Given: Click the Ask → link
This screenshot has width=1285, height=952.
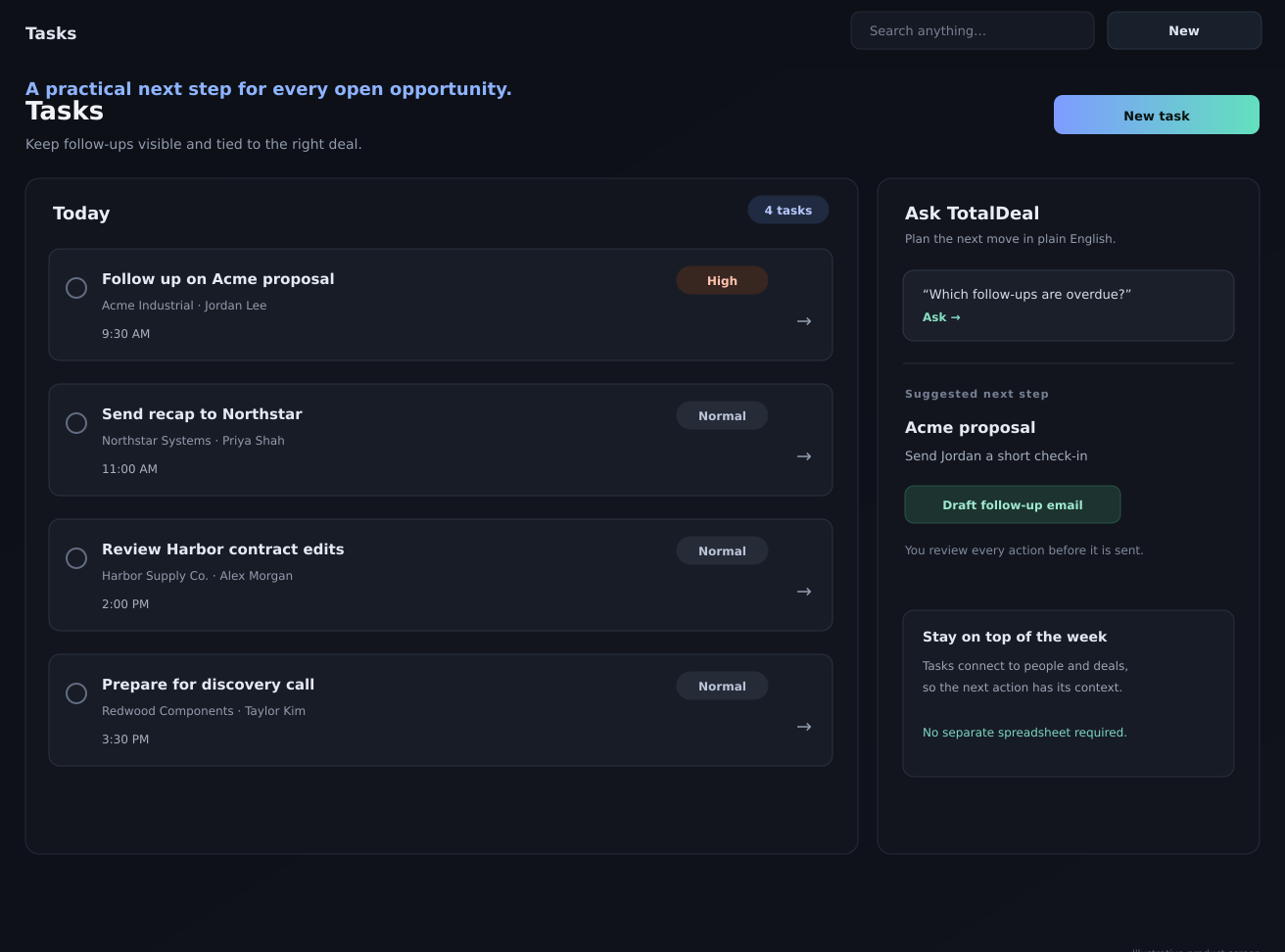Looking at the screenshot, I should coord(941,317).
